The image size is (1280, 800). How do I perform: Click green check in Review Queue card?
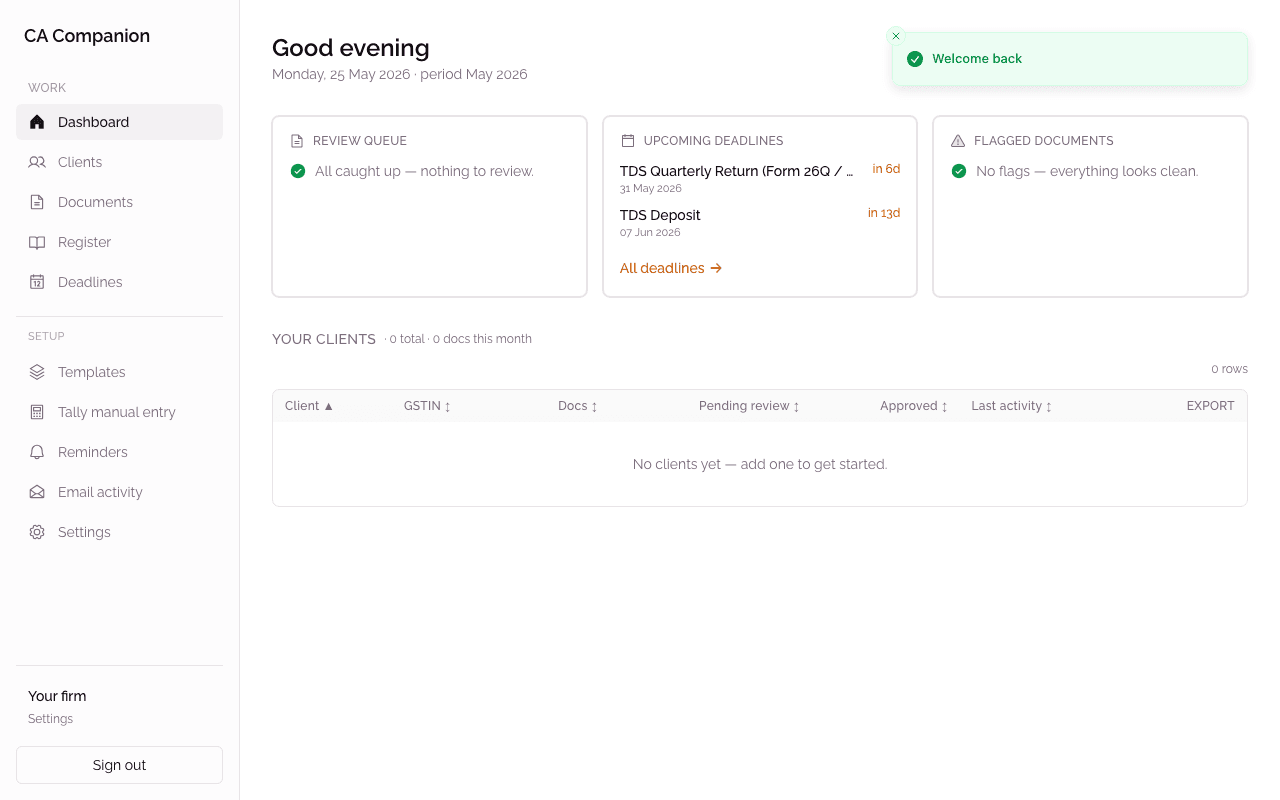(298, 171)
